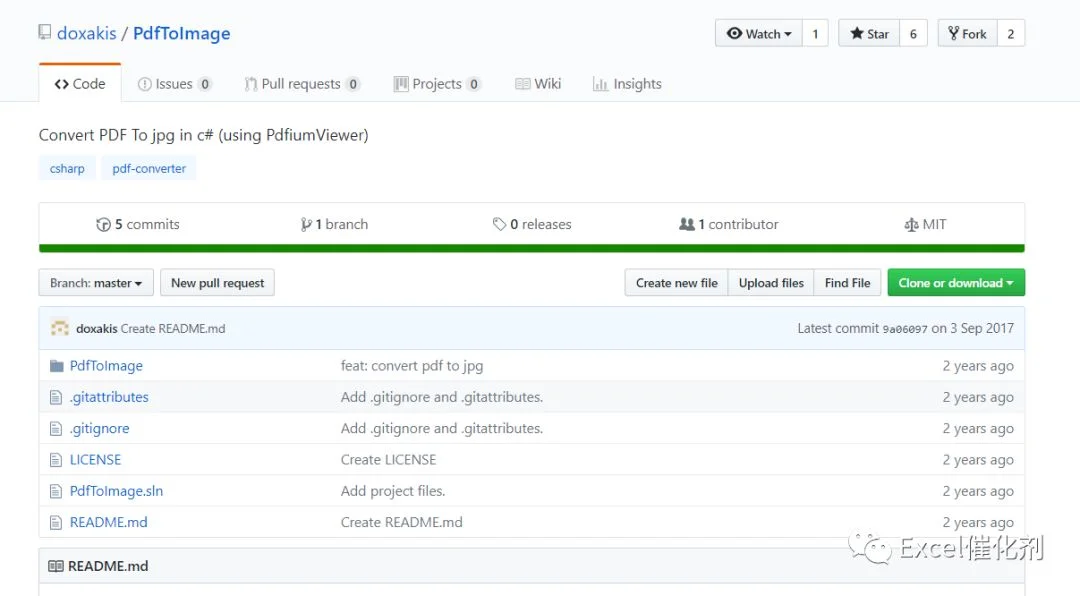The image size is (1080, 596).
Task: Click the green language bar
Action: (x=532, y=248)
